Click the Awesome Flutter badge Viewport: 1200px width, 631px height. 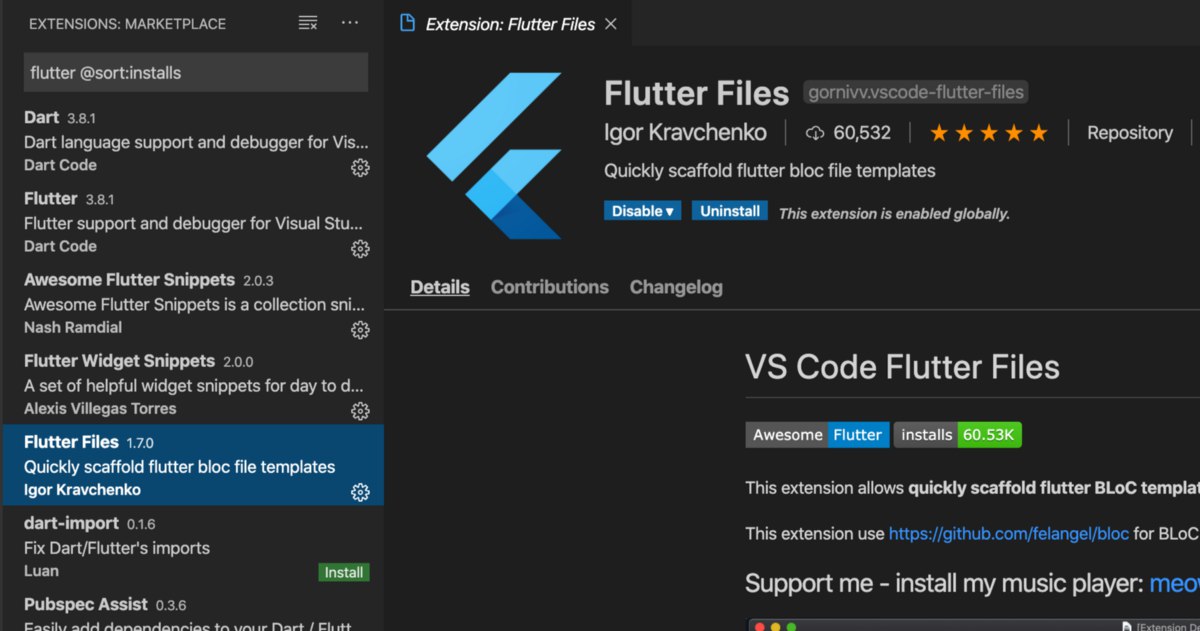817,435
